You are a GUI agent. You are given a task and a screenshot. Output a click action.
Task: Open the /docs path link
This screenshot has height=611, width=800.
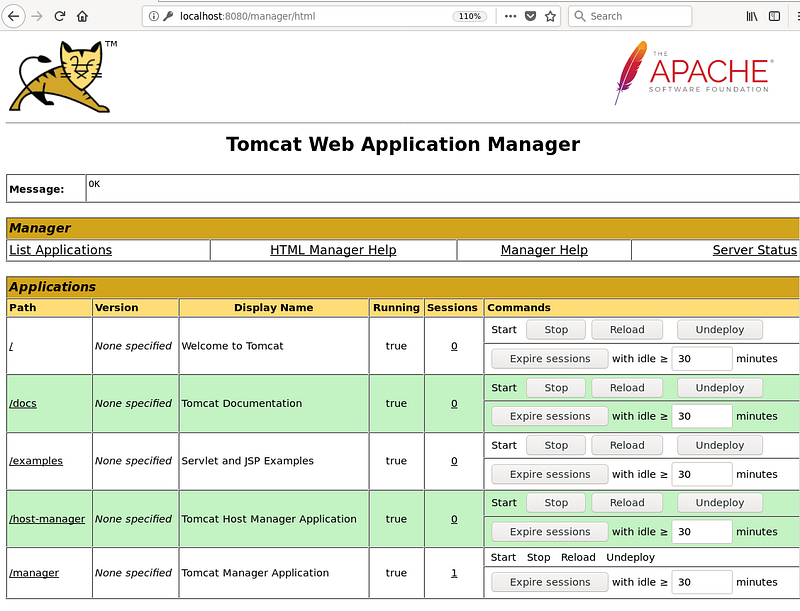tap(23, 403)
